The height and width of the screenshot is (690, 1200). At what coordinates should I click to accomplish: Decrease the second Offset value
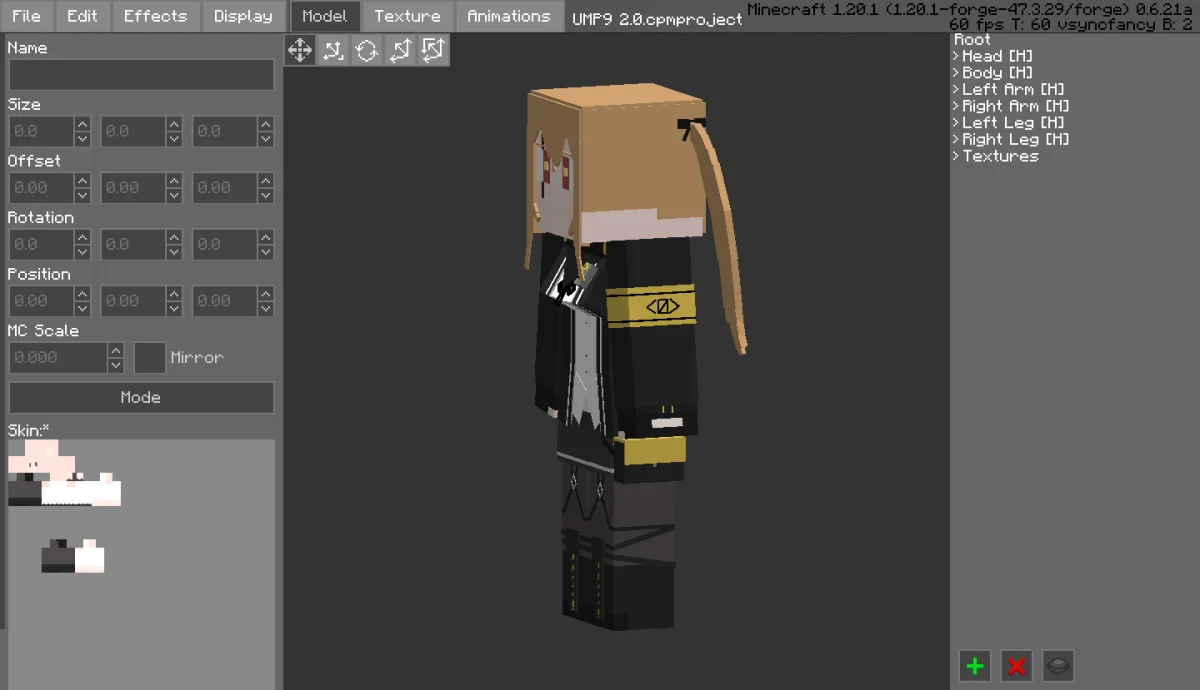pos(175,196)
